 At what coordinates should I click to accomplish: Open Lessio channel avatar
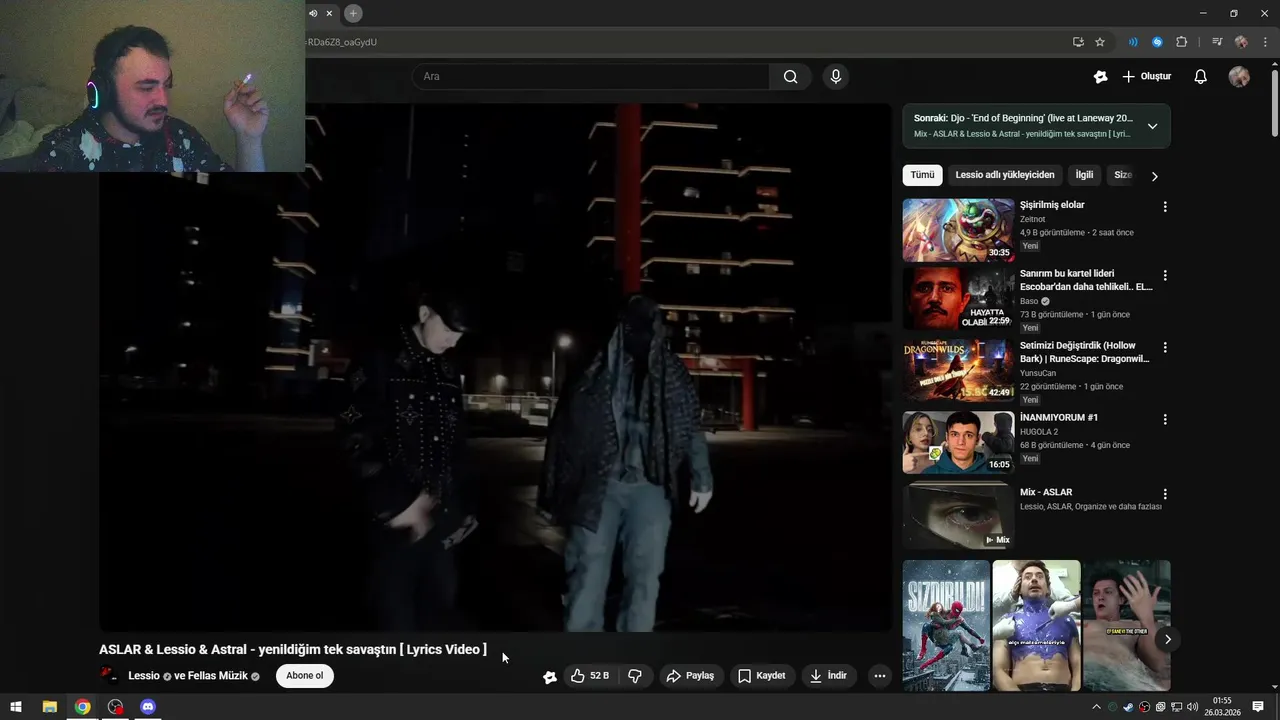[x=109, y=676]
